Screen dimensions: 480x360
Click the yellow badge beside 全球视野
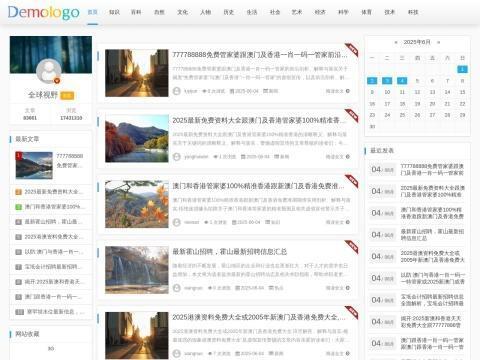pyautogui.click(x=67, y=96)
